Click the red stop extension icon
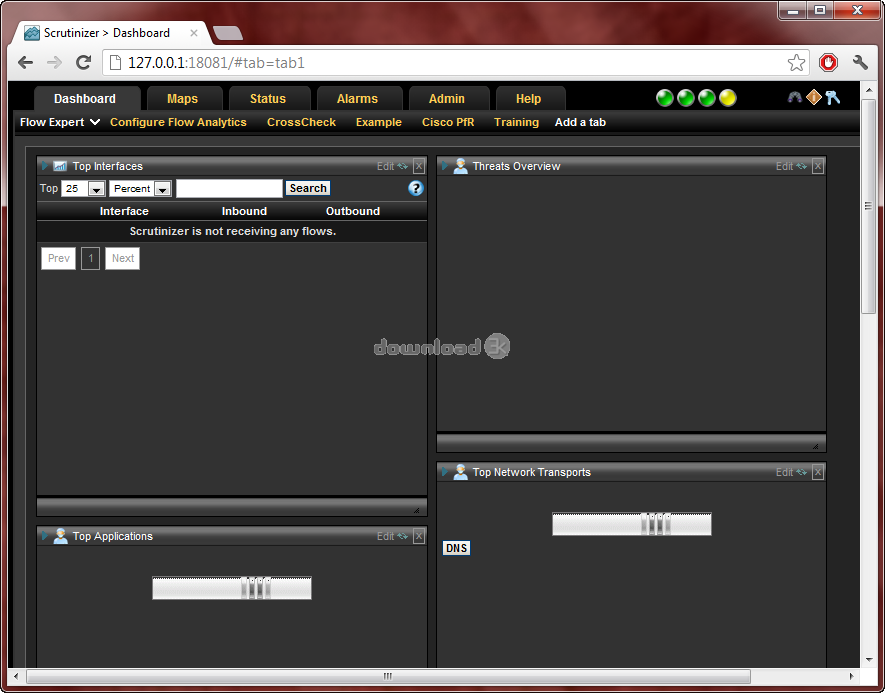The height and width of the screenshot is (693, 885). [829, 63]
